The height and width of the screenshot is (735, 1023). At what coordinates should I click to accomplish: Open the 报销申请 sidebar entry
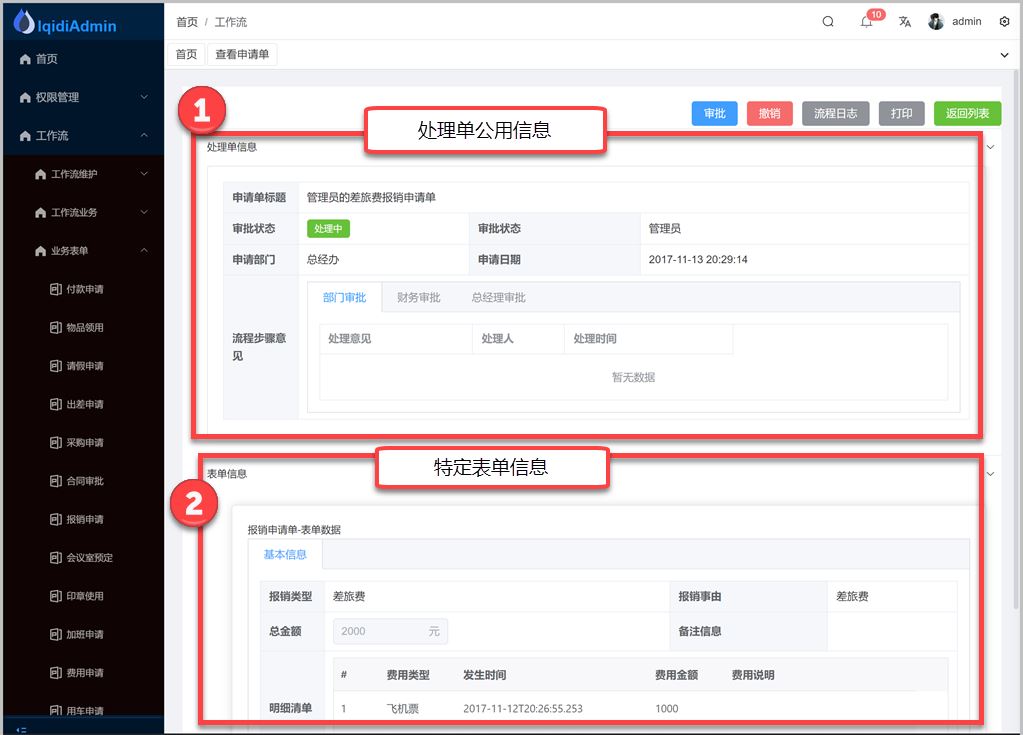pyautogui.click(x=85, y=519)
